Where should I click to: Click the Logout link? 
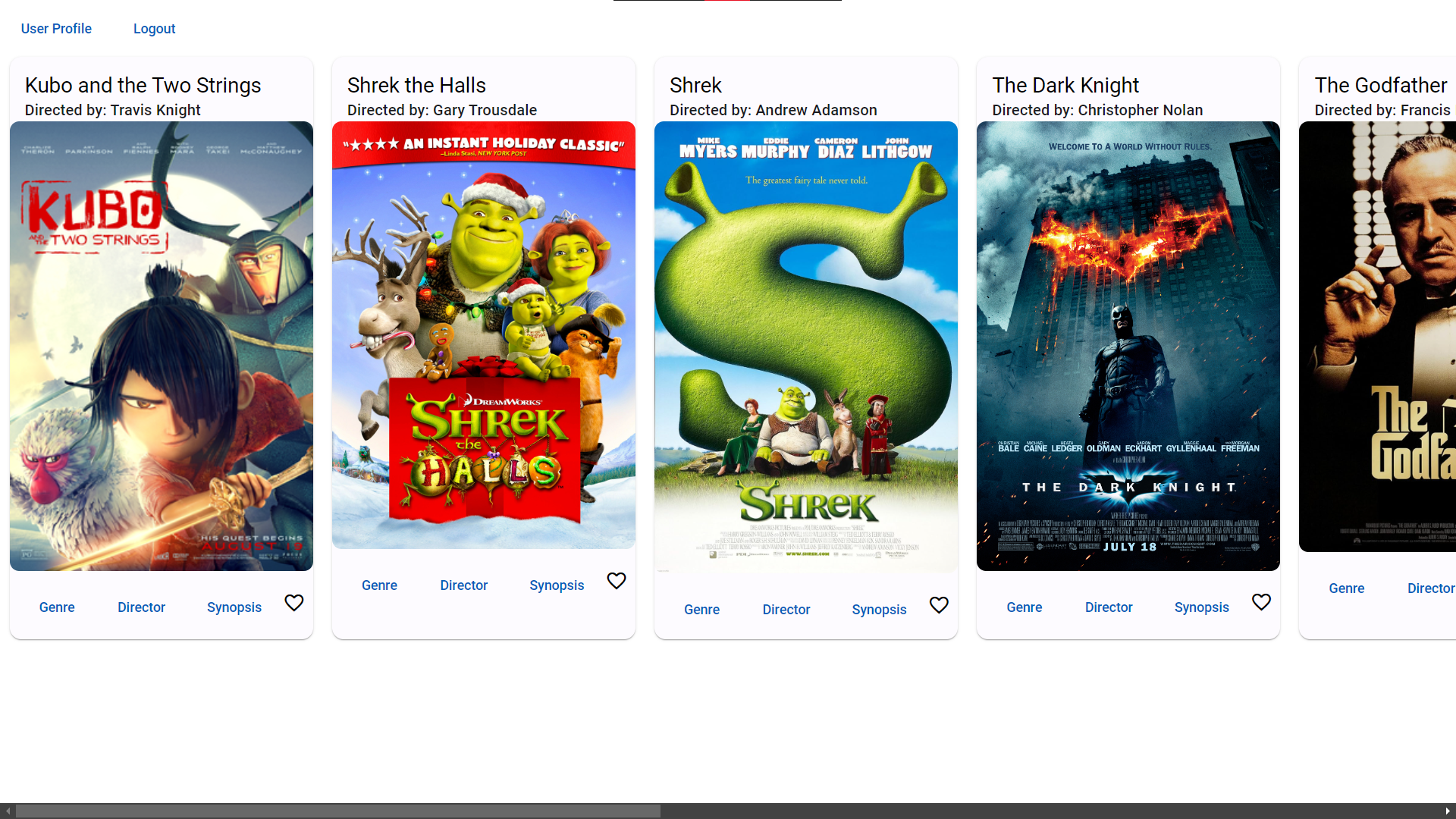(x=155, y=29)
